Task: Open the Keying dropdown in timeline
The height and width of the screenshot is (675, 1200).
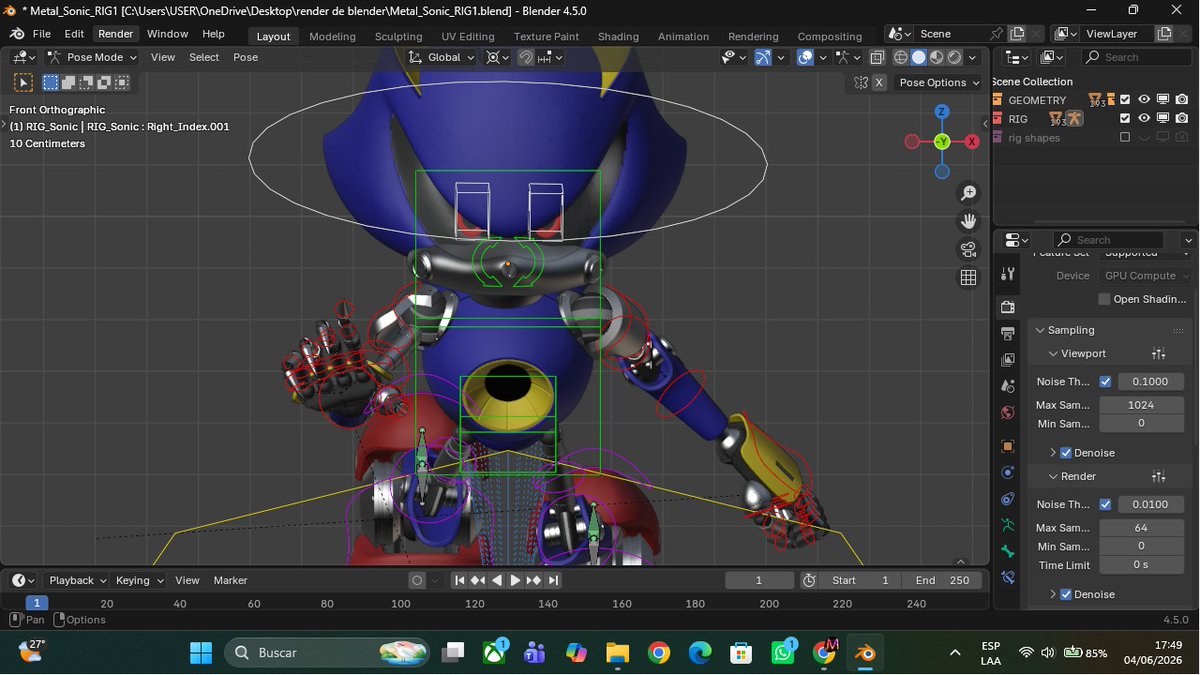Action: pos(138,580)
